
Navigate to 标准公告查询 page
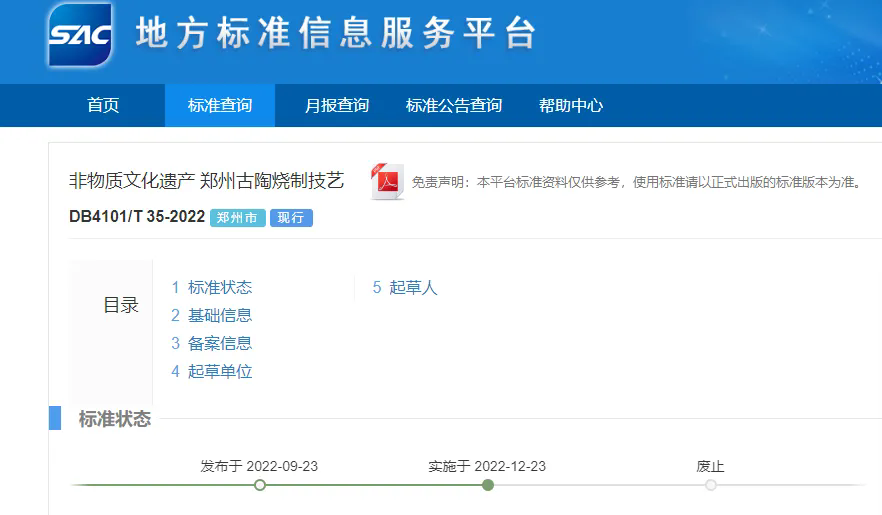[454, 106]
